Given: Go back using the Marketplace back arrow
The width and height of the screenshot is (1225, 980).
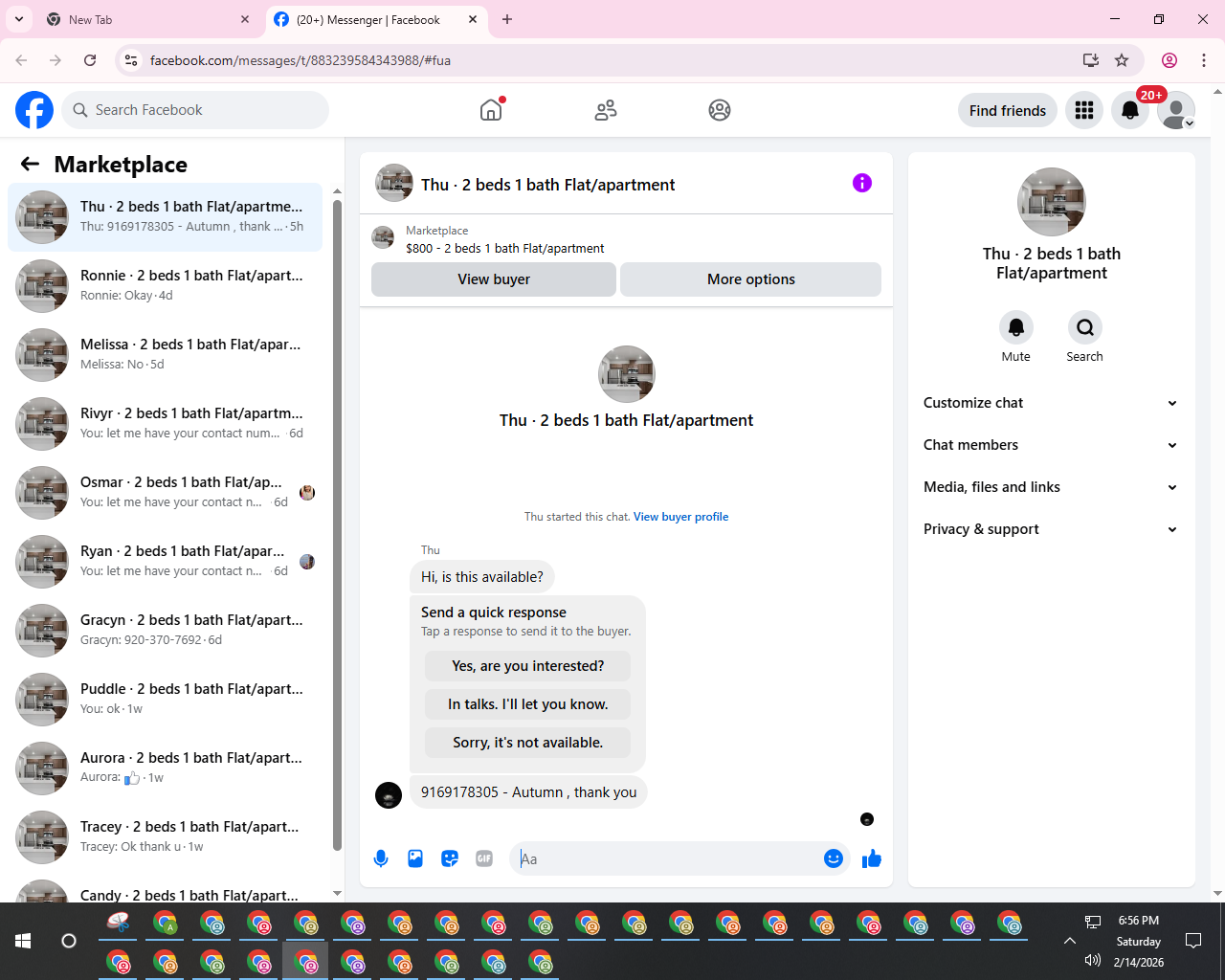Looking at the screenshot, I should click(x=30, y=164).
